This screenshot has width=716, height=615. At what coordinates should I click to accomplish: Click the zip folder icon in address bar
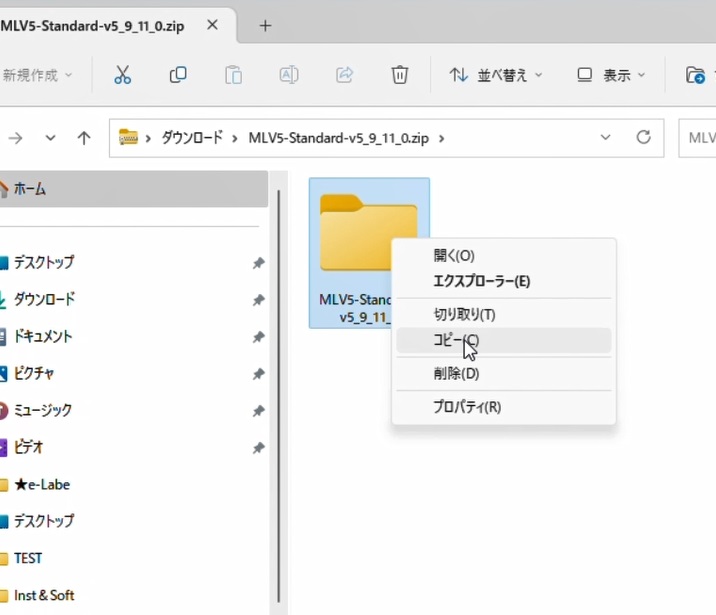[x=128, y=137]
